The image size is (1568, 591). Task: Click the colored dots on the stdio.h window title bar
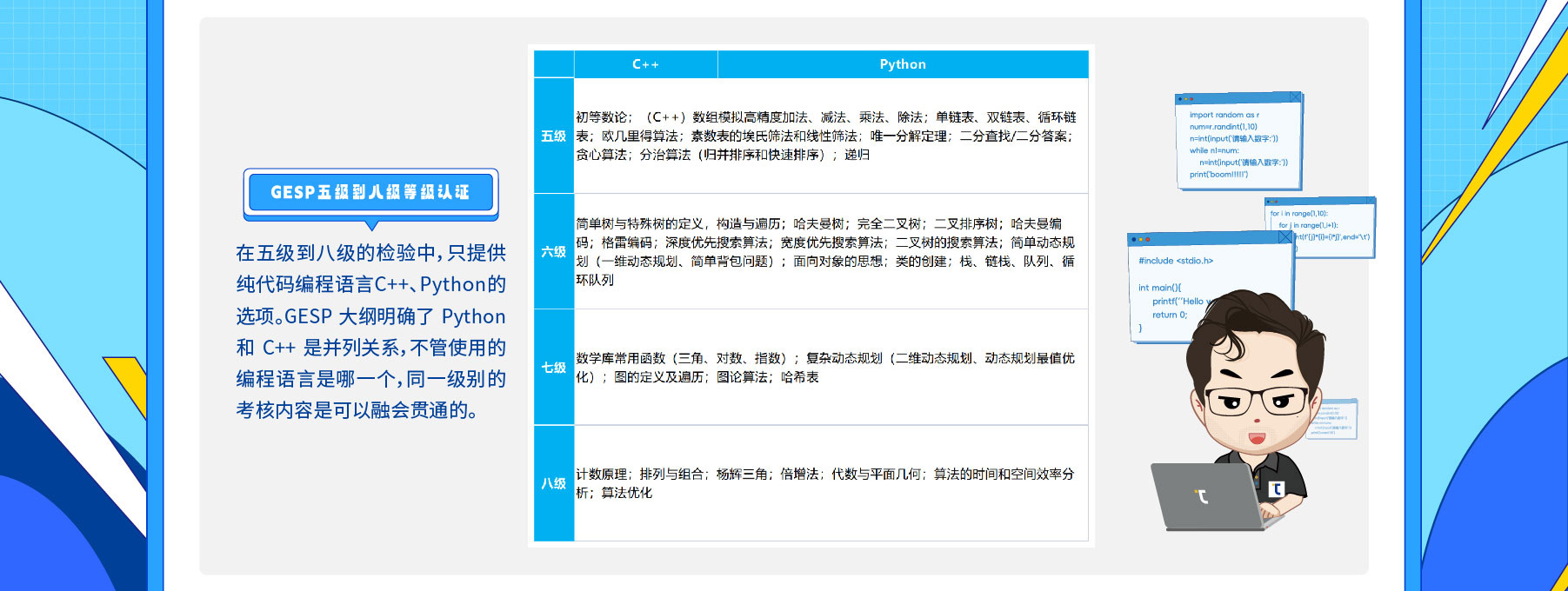click(1141, 239)
